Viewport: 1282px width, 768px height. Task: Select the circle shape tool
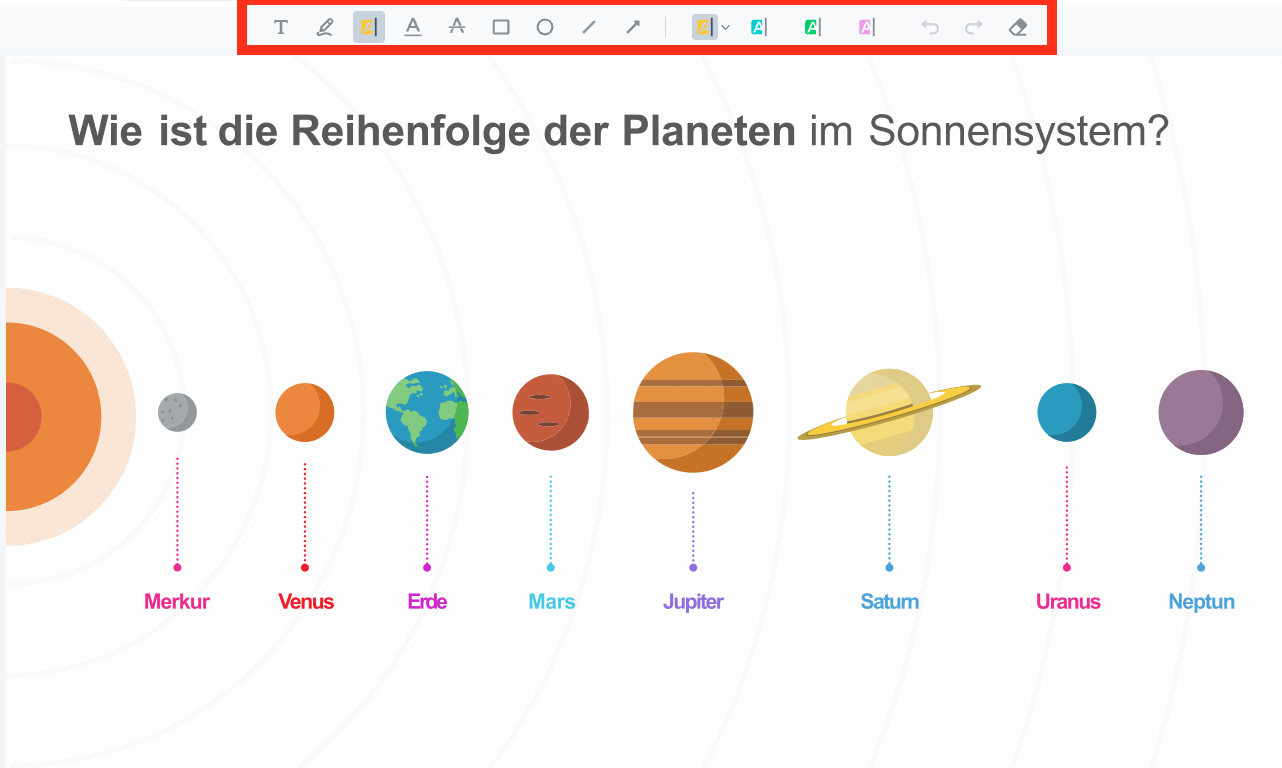[x=545, y=27]
